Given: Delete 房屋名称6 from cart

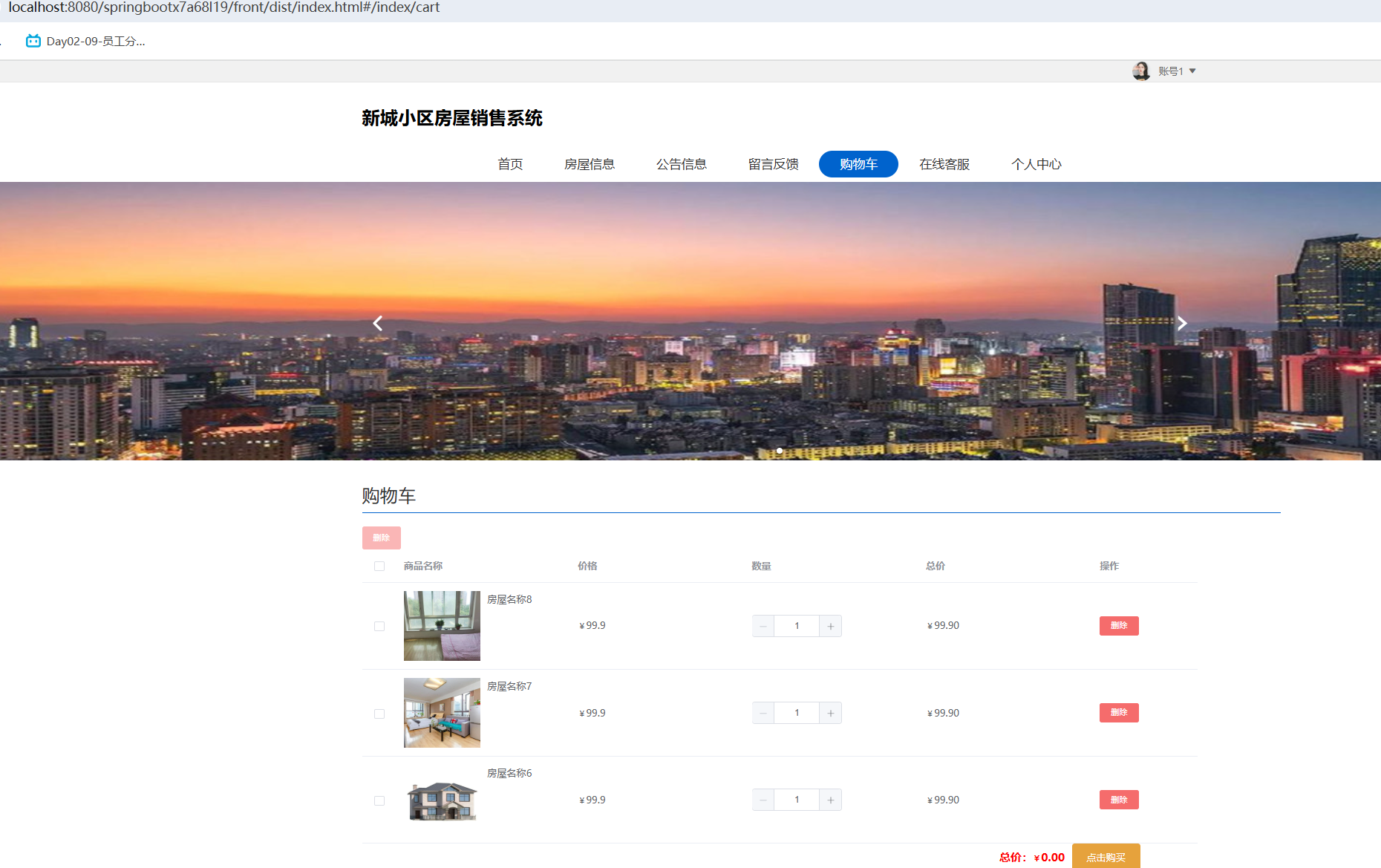Looking at the screenshot, I should [x=1118, y=800].
